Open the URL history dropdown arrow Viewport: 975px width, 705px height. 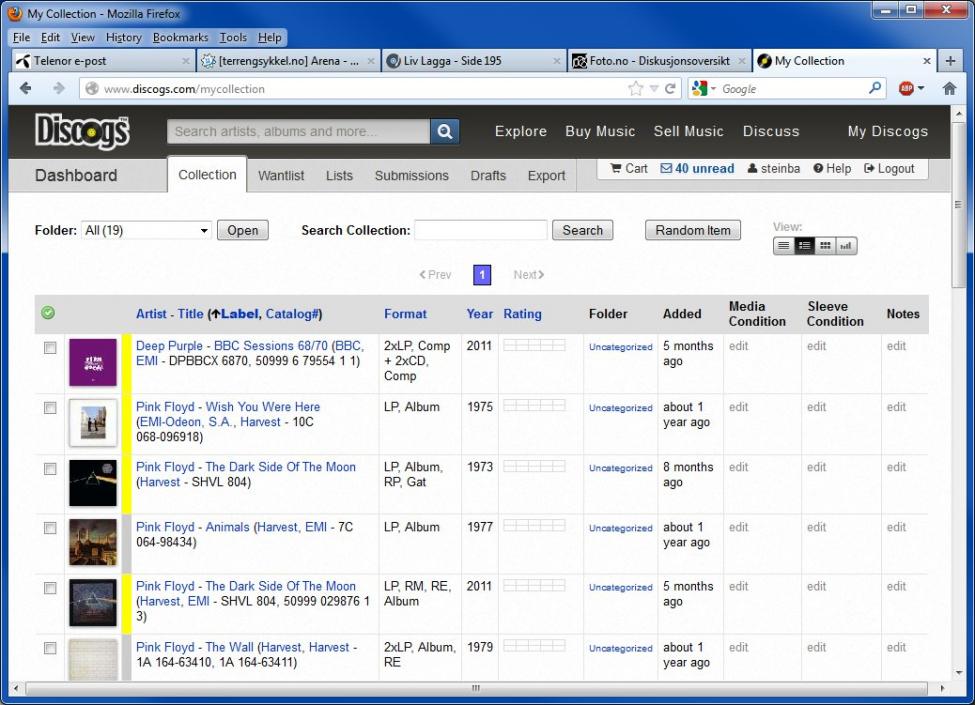(x=654, y=88)
